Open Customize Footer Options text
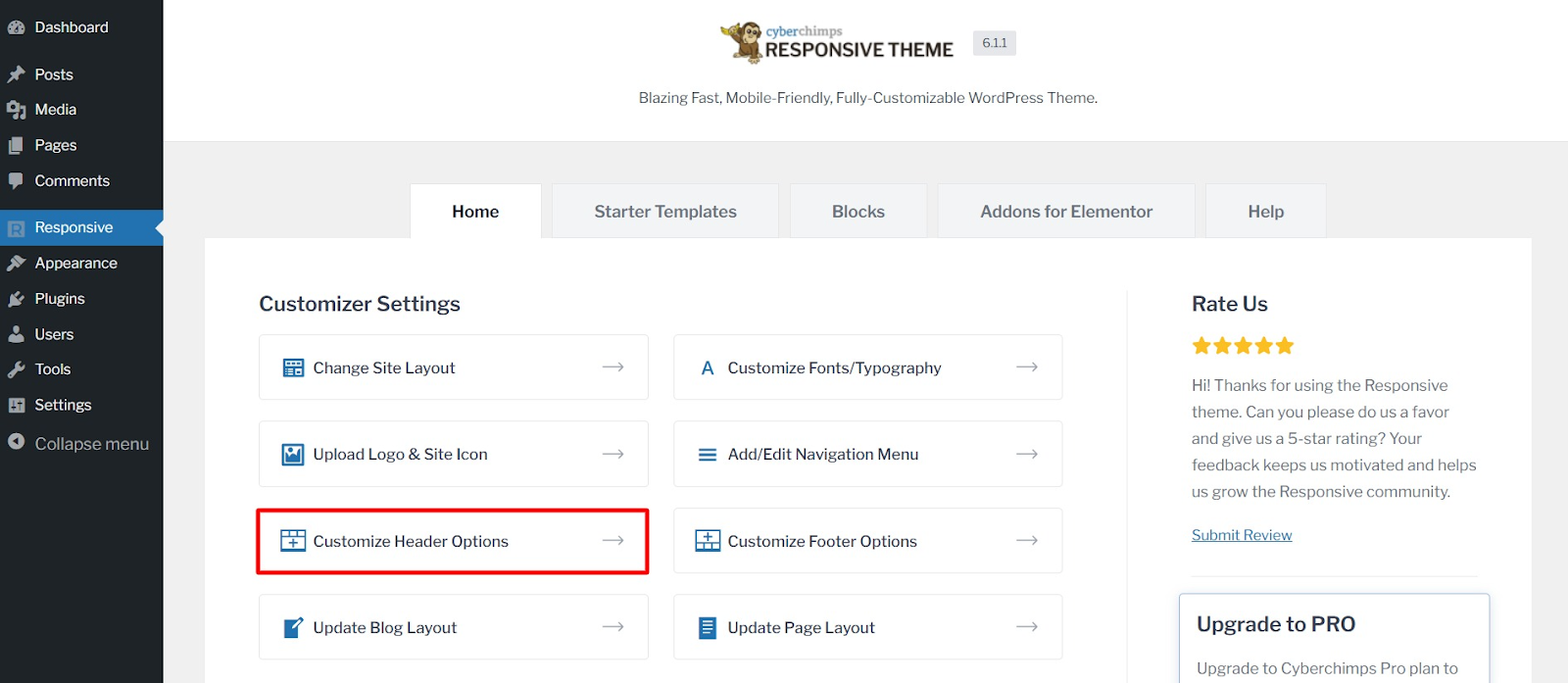The image size is (1568, 683). (822, 541)
